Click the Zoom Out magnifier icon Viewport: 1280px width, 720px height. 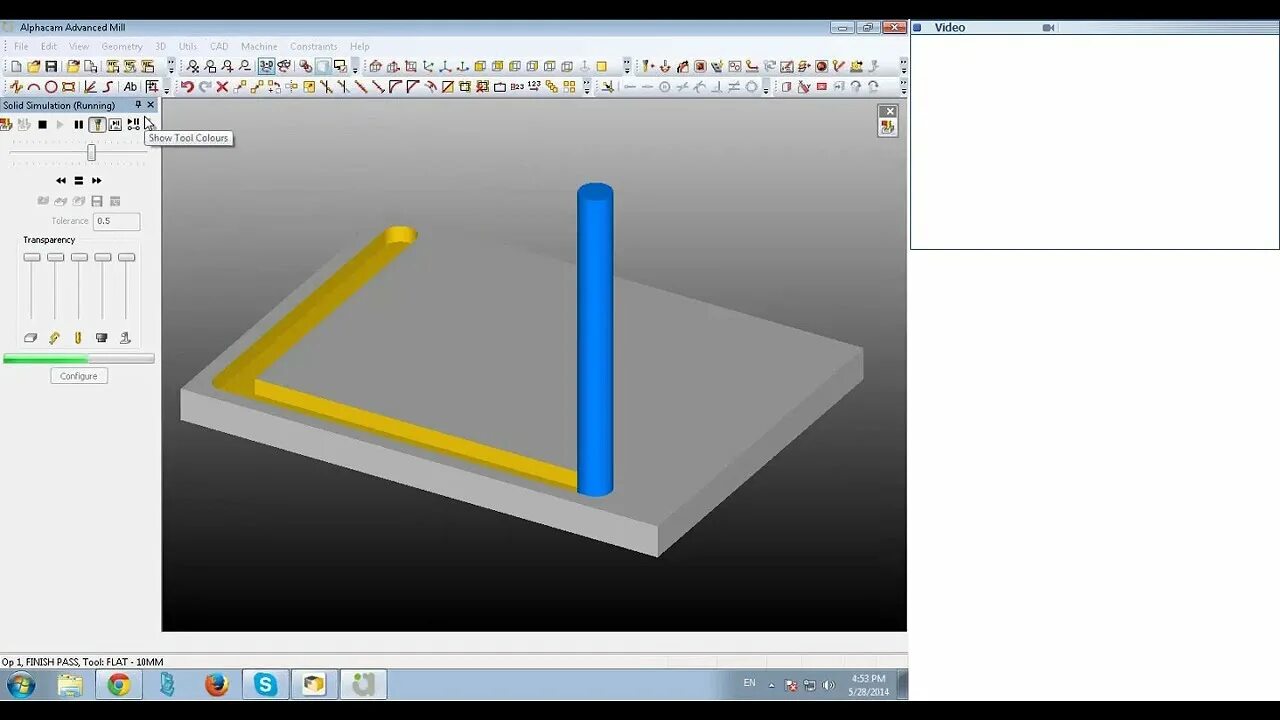pyautogui.click(x=244, y=66)
